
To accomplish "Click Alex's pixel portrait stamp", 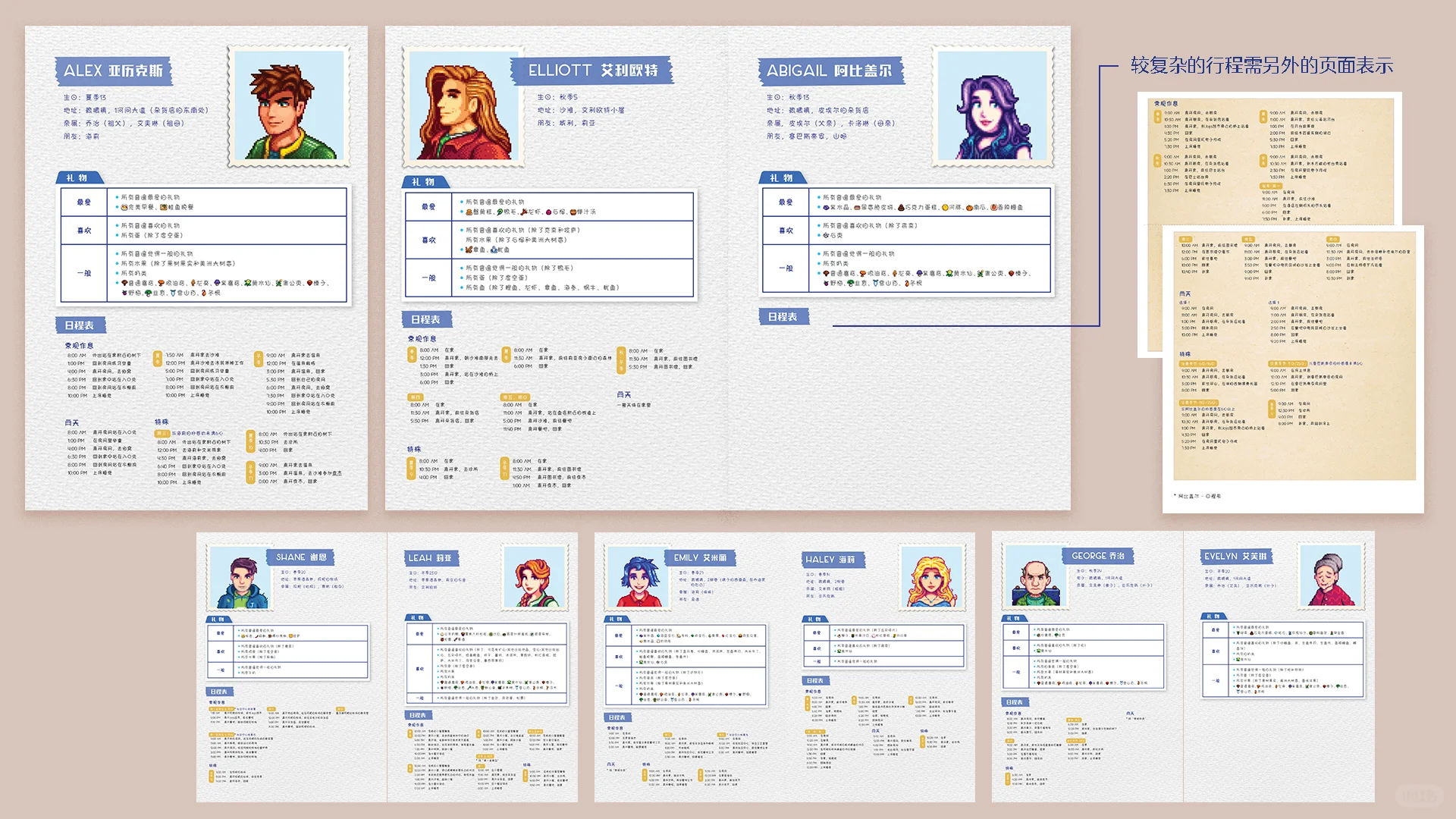I will [x=288, y=106].
